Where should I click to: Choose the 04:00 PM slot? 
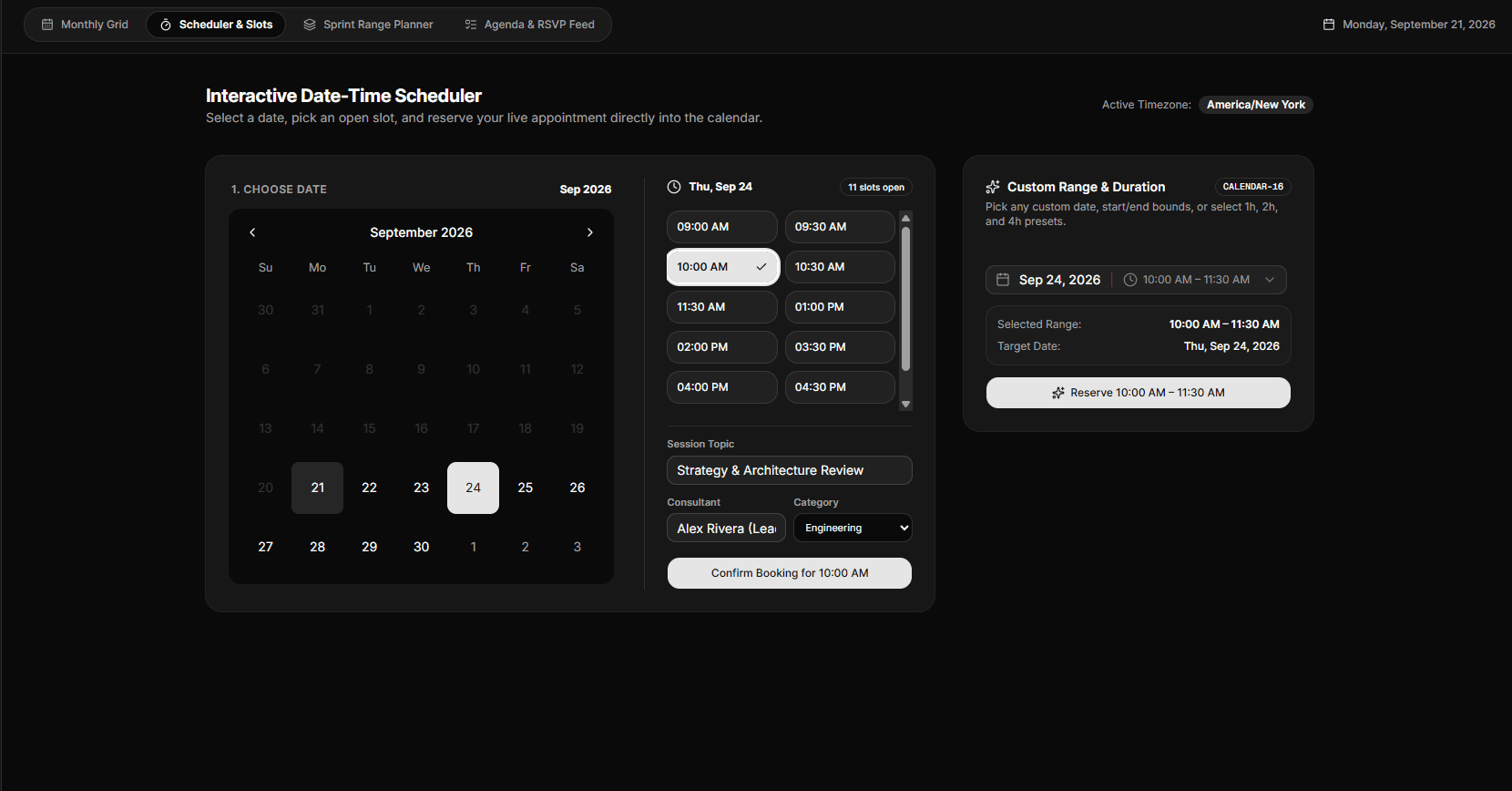[x=722, y=387]
